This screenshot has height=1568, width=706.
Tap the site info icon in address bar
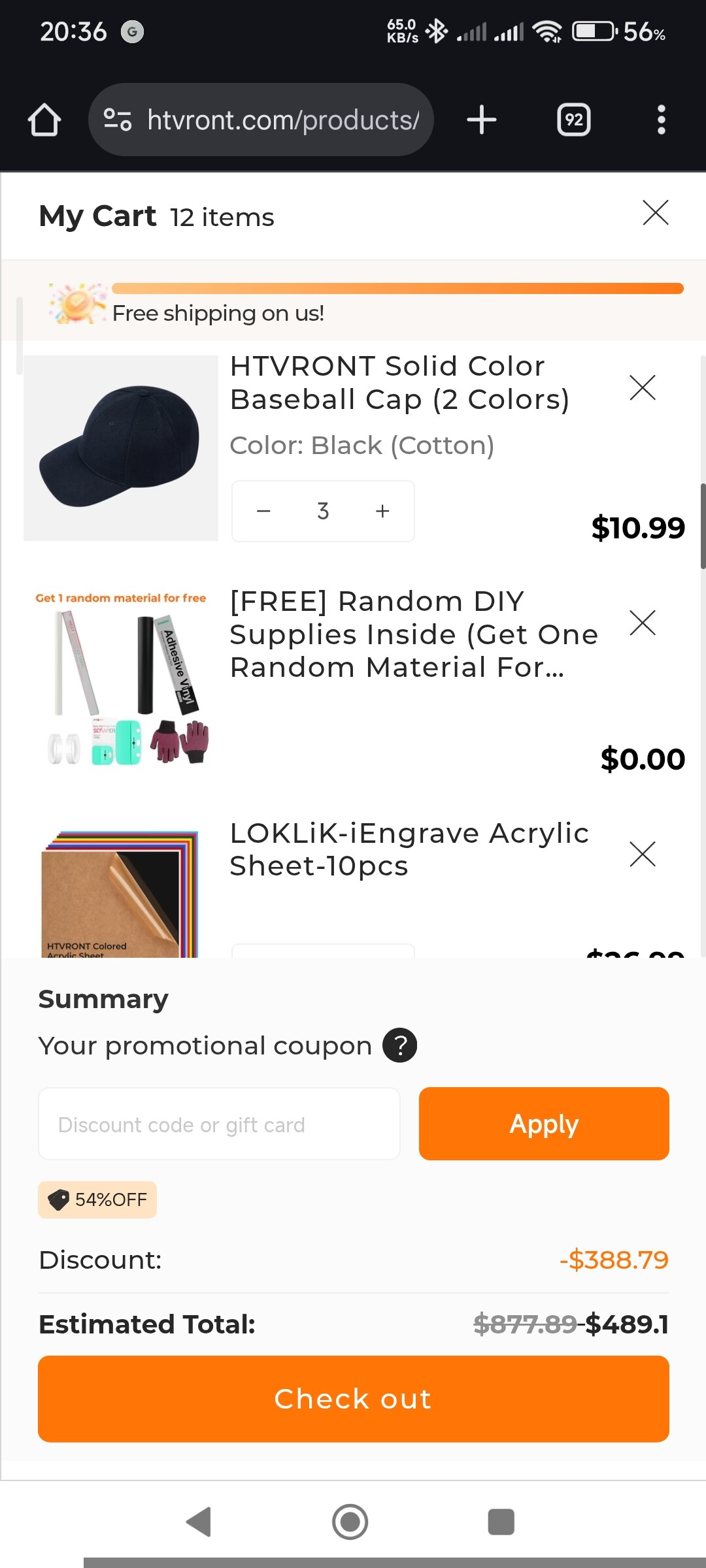click(118, 120)
